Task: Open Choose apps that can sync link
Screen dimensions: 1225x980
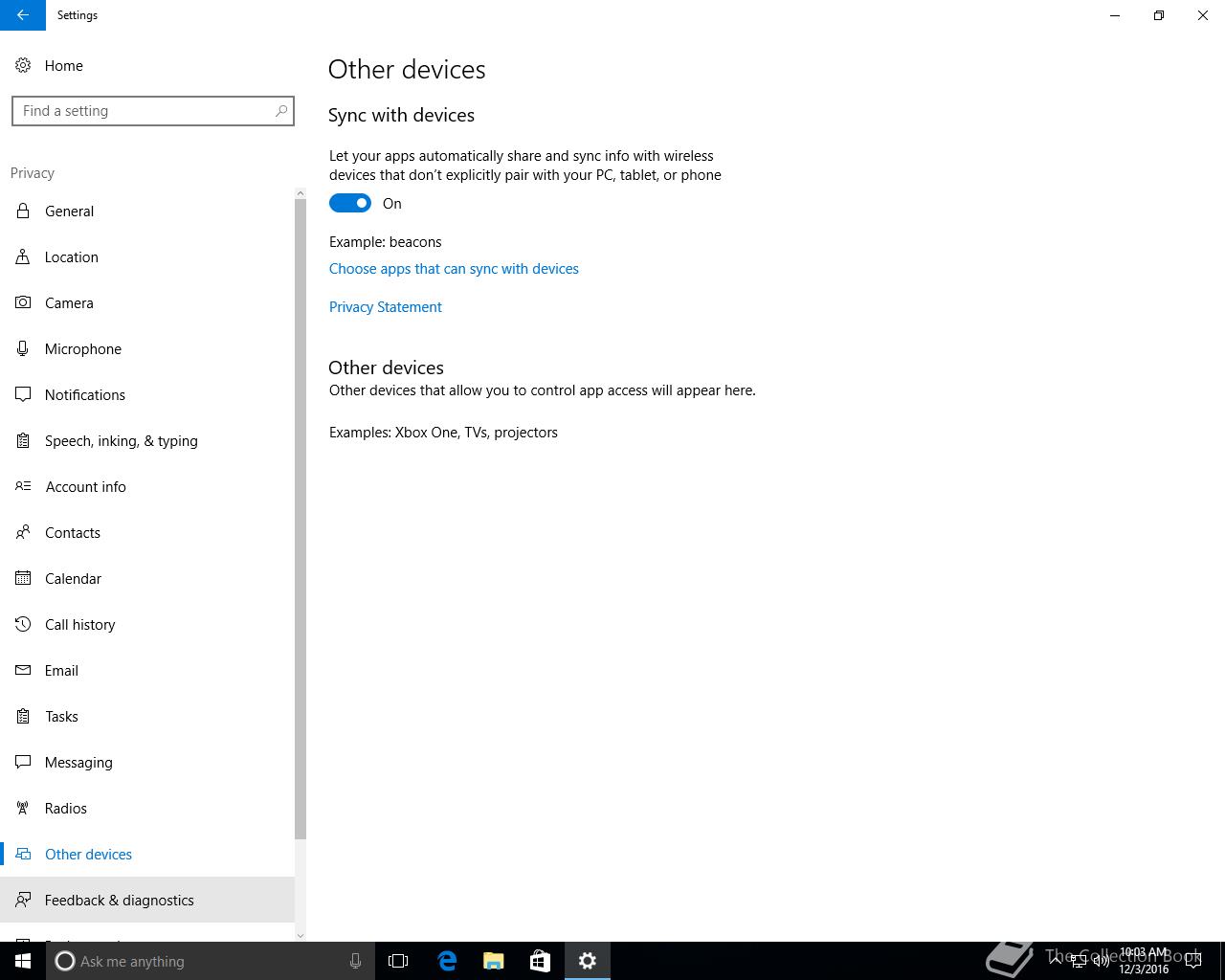Action: (454, 269)
